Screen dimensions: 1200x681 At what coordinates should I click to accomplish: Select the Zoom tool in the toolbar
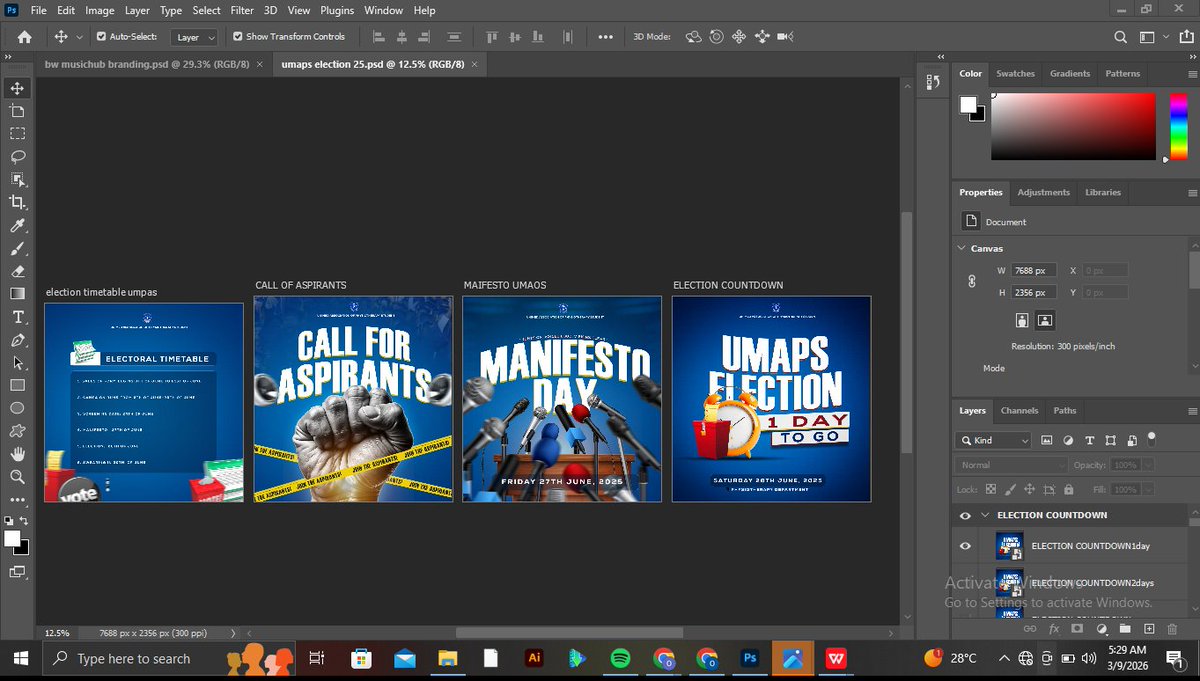point(17,477)
